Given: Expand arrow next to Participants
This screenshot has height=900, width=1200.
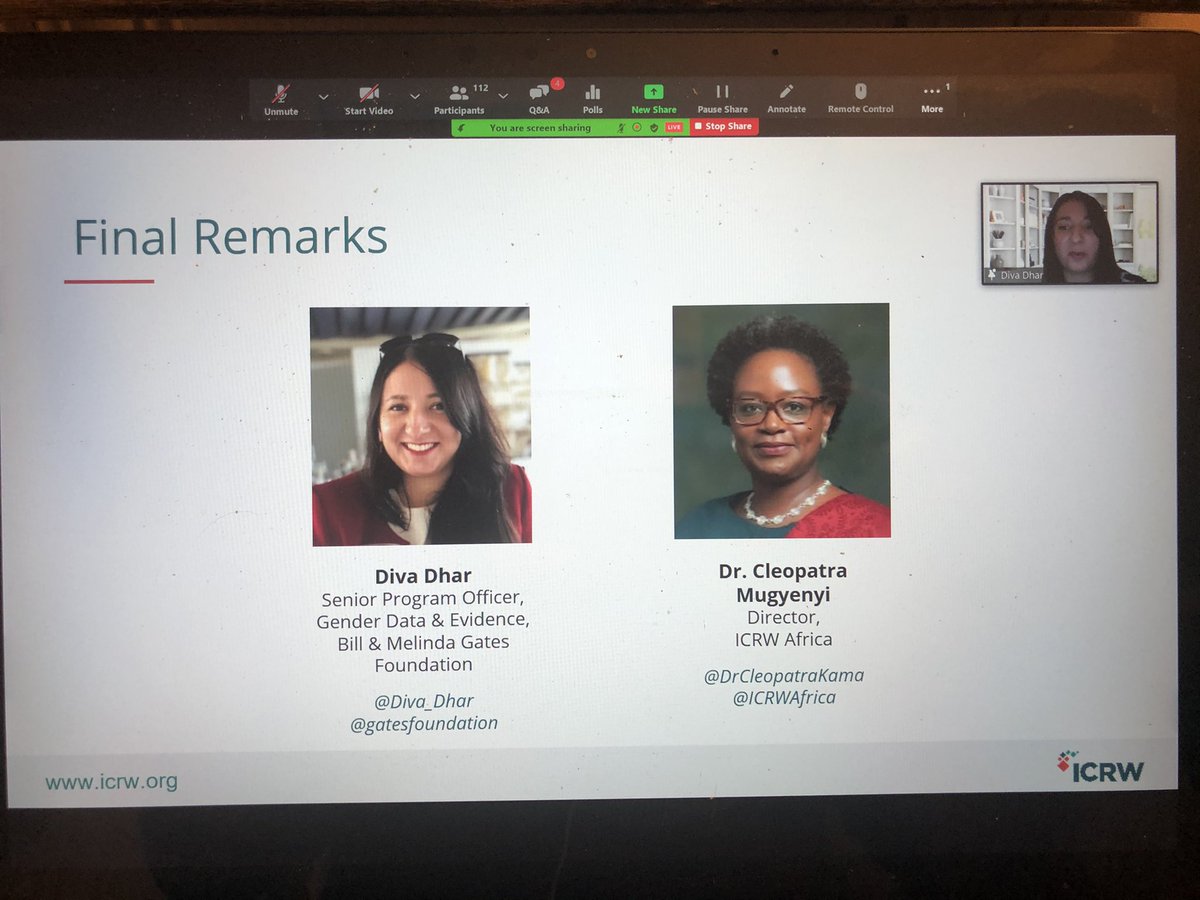Looking at the screenshot, I should tap(503, 96).
